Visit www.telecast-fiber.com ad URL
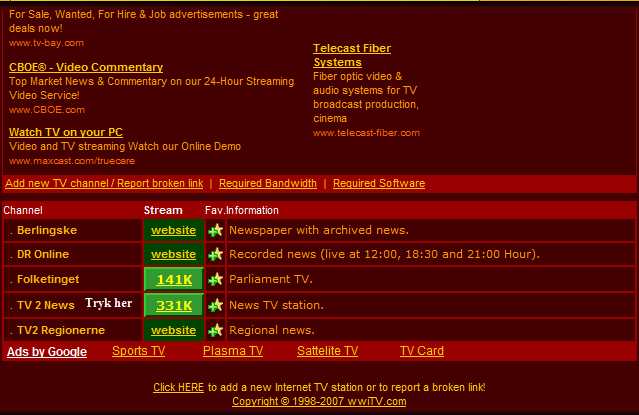The width and height of the screenshot is (639, 415). (366, 133)
